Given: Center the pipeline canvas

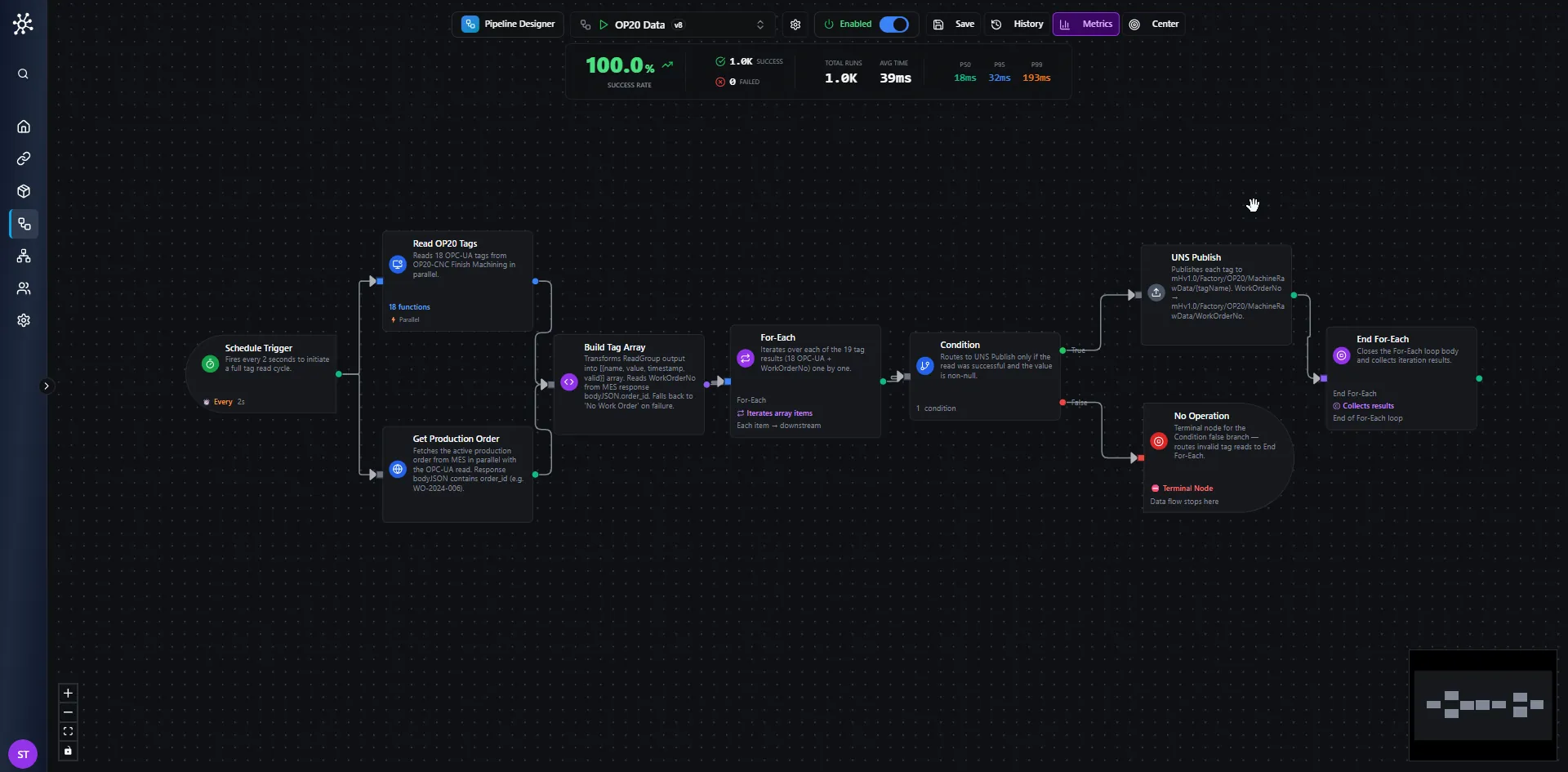Looking at the screenshot, I should [x=1154, y=25].
